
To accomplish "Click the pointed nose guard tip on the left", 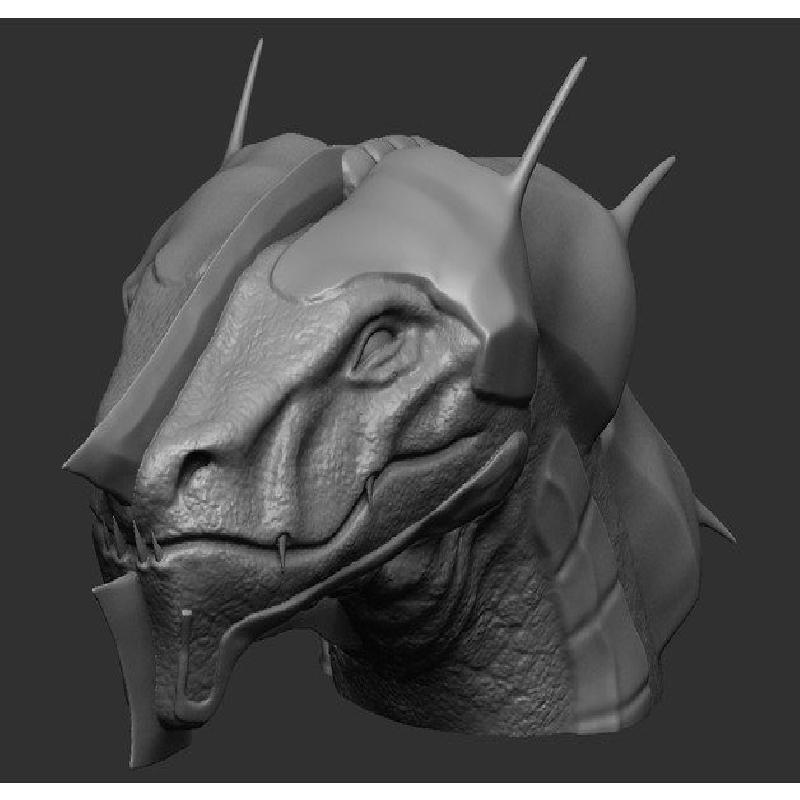I will pos(78,462).
